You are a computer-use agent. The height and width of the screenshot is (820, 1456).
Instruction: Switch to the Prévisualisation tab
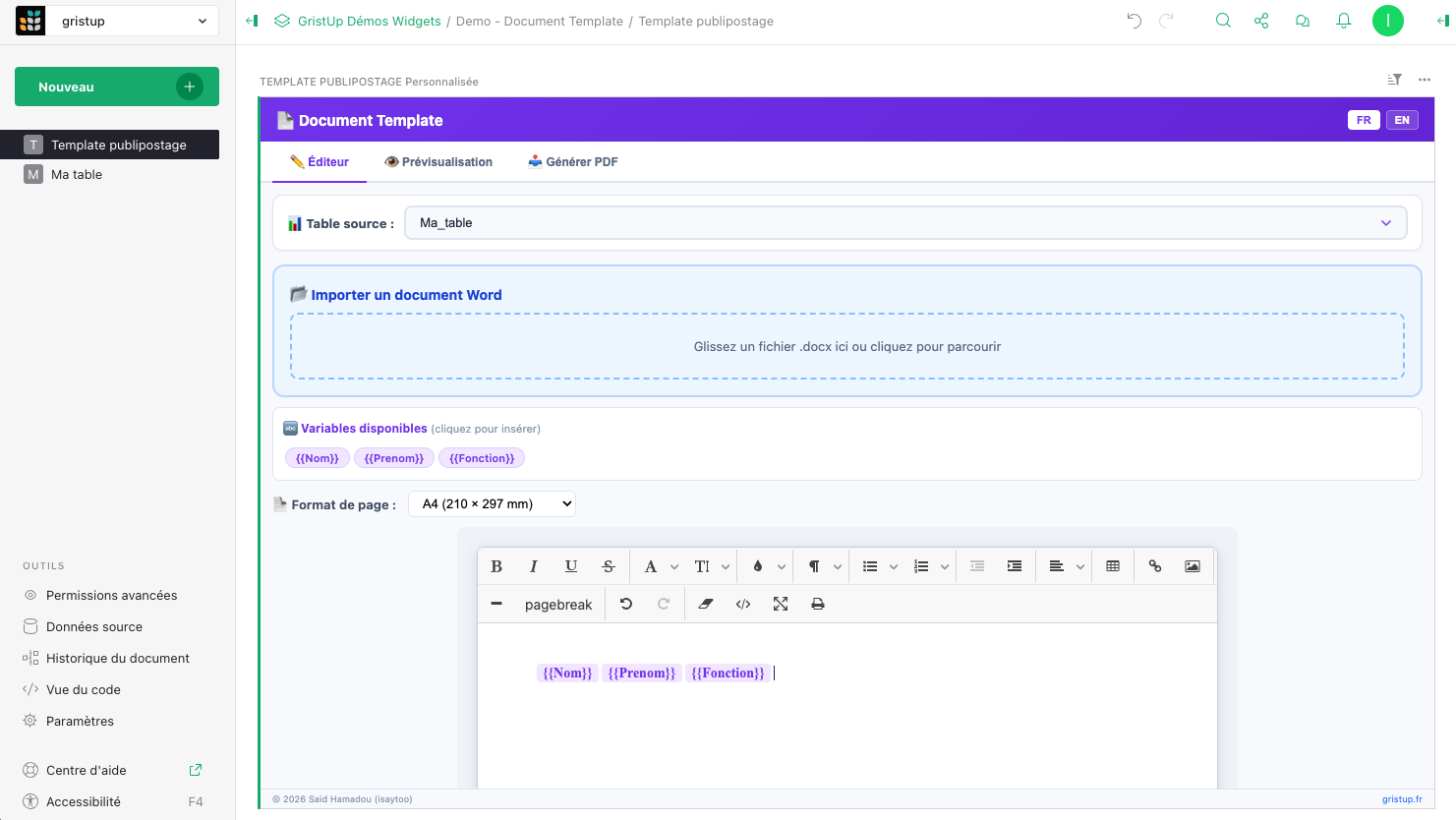click(x=438, y=162)
